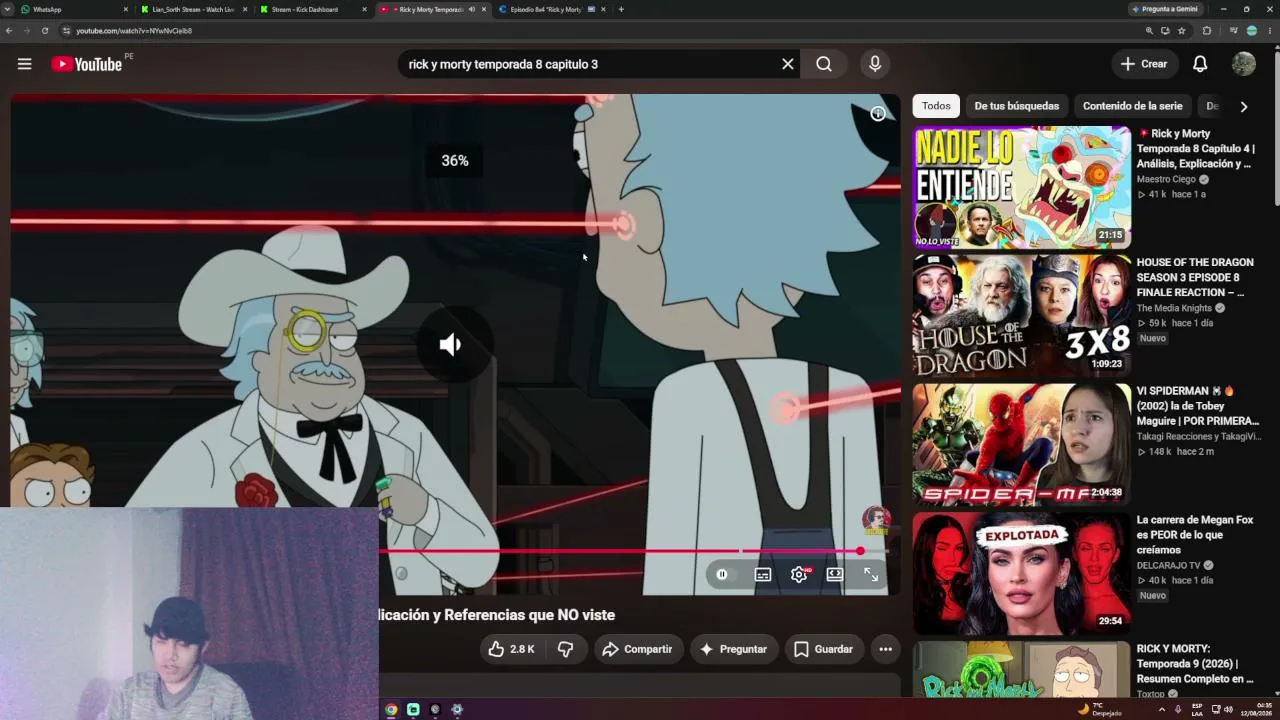Open the weather widget in the taskbar
This screenshot has width=1280, height=720.
point(1099,709)
